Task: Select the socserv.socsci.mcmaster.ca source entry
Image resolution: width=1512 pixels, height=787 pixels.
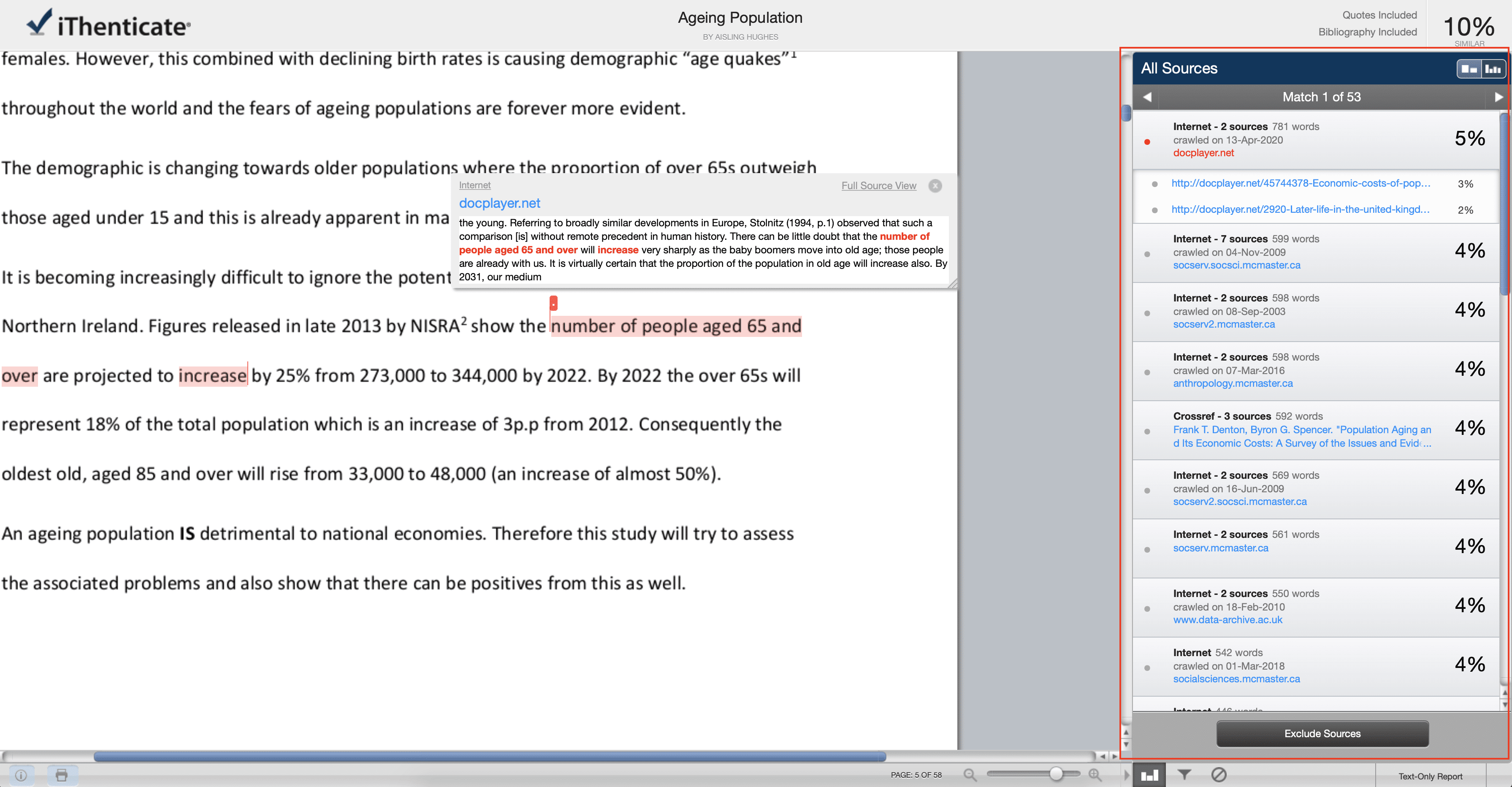Action: point(1315,252)
